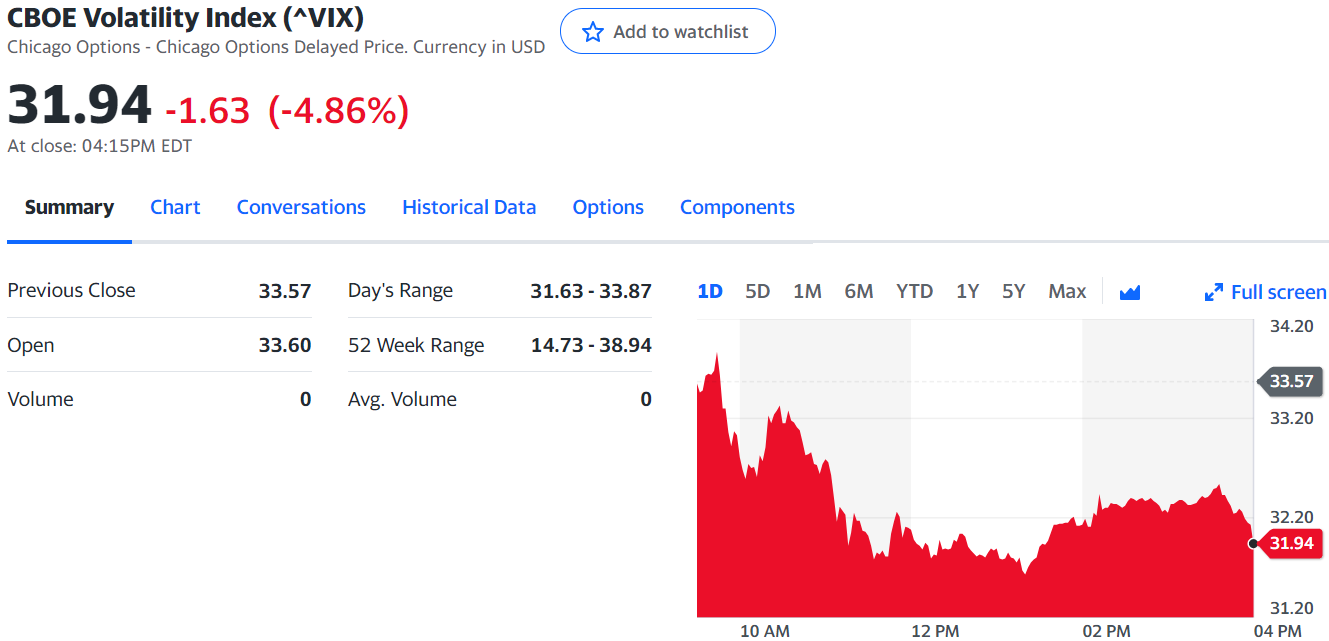
Task: Switch to the Conversations tab
Action: (301, 207)
